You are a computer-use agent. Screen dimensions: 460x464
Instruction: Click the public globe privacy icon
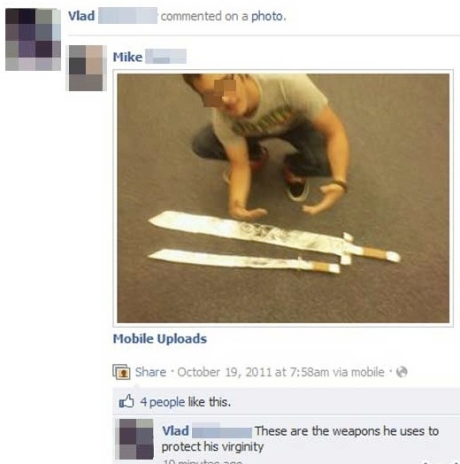point(402,372)
